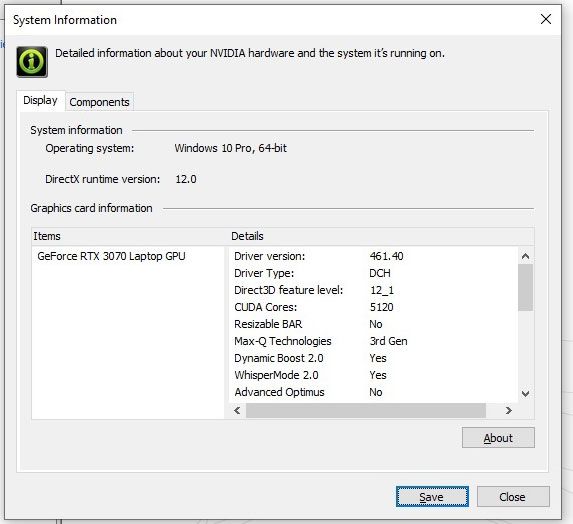Click the details list scroll up arrow

click(x=525, y=256)
